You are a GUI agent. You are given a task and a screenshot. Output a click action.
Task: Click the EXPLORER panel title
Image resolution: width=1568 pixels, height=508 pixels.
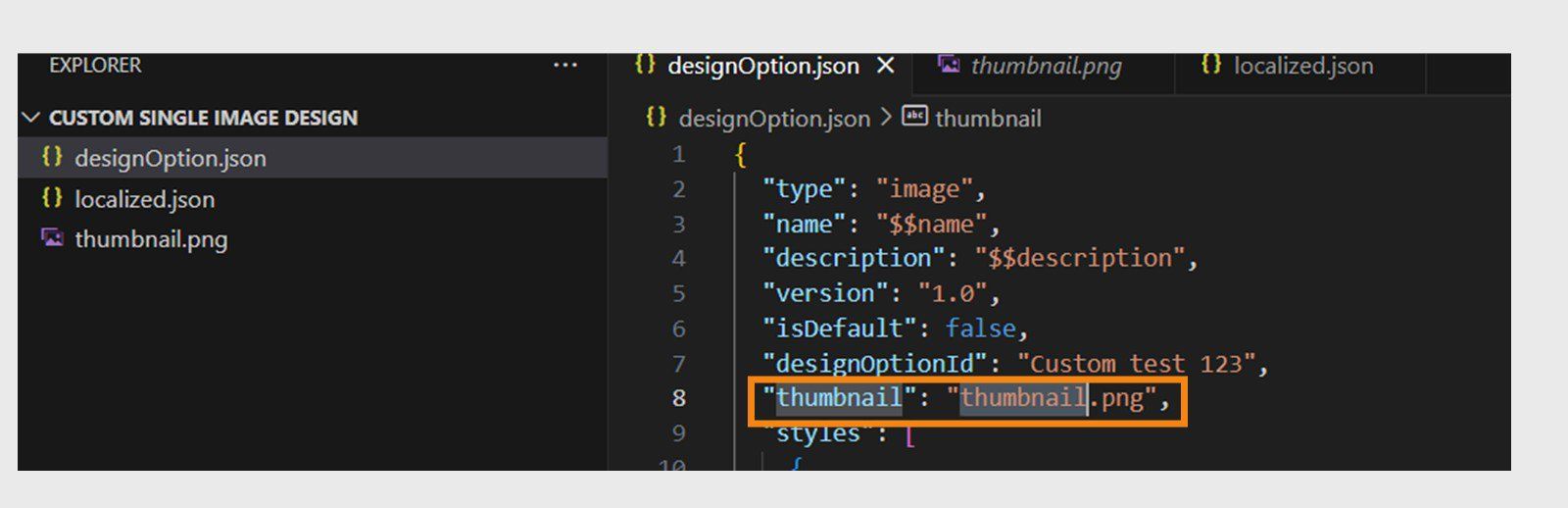coord(95,66)
